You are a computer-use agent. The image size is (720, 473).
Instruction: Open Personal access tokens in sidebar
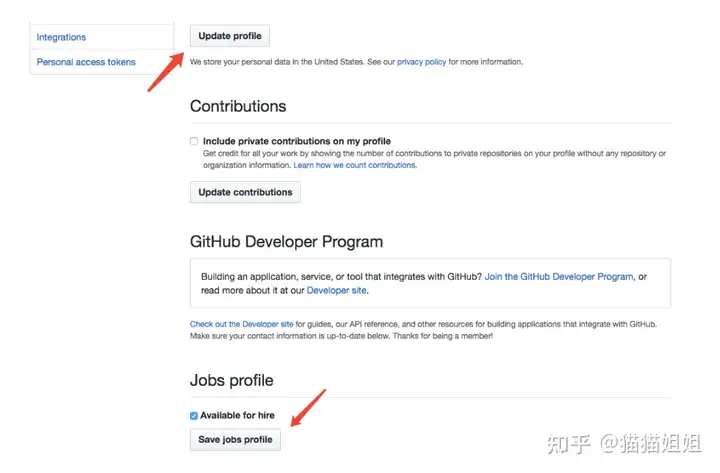click(86, 62)
